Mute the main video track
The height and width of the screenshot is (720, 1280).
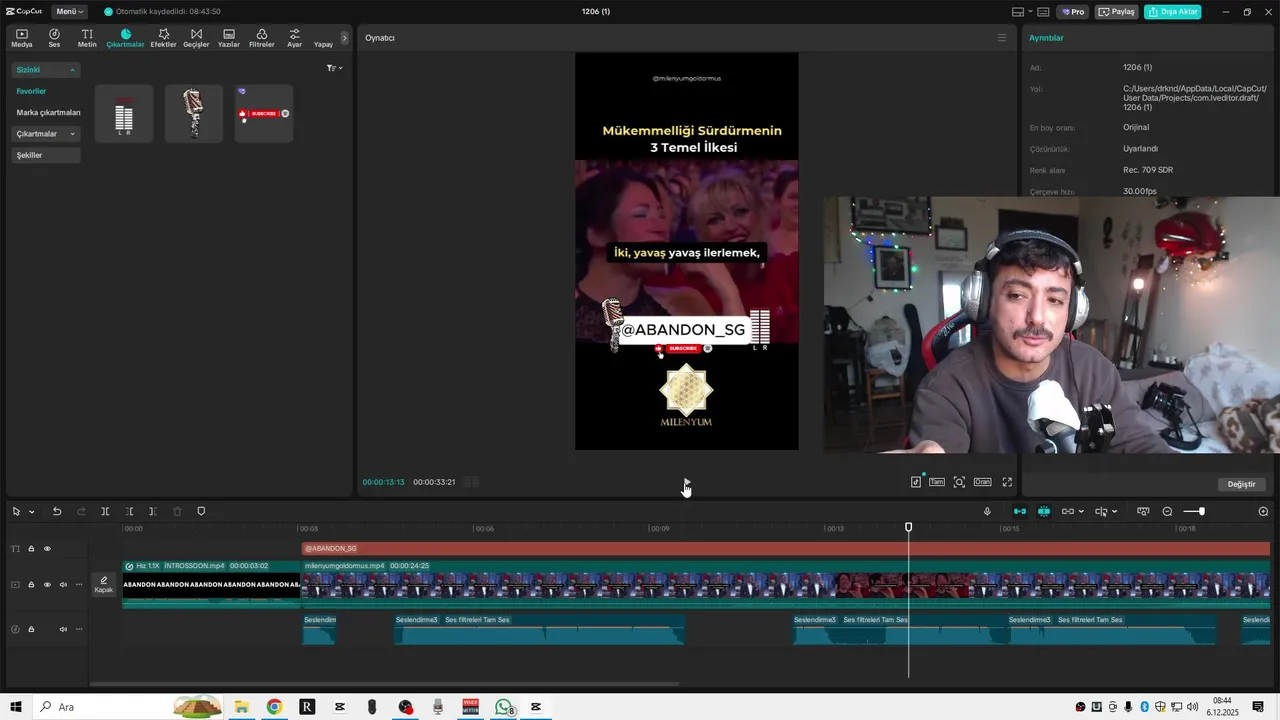[x=63, y=585]
